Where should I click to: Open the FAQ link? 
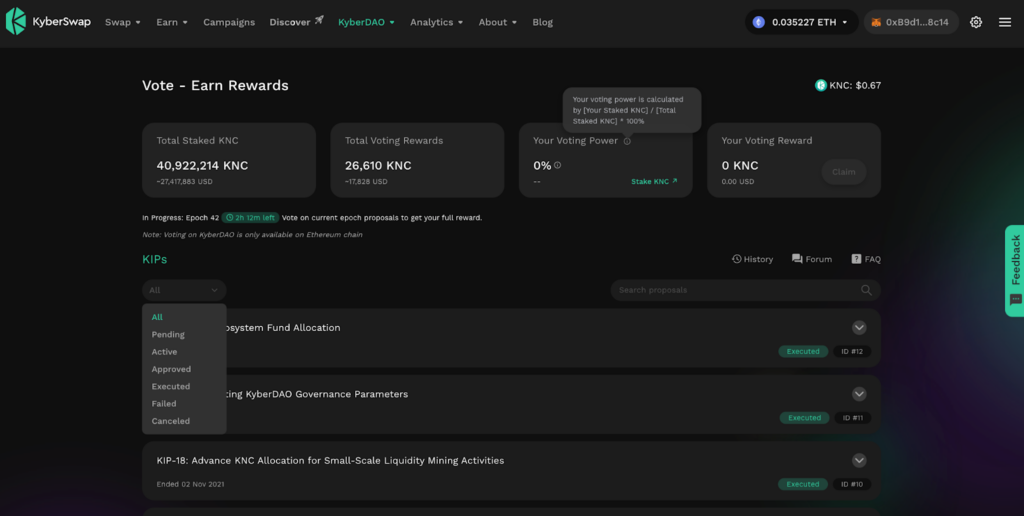pyautogui.click(x=866, y=259)
